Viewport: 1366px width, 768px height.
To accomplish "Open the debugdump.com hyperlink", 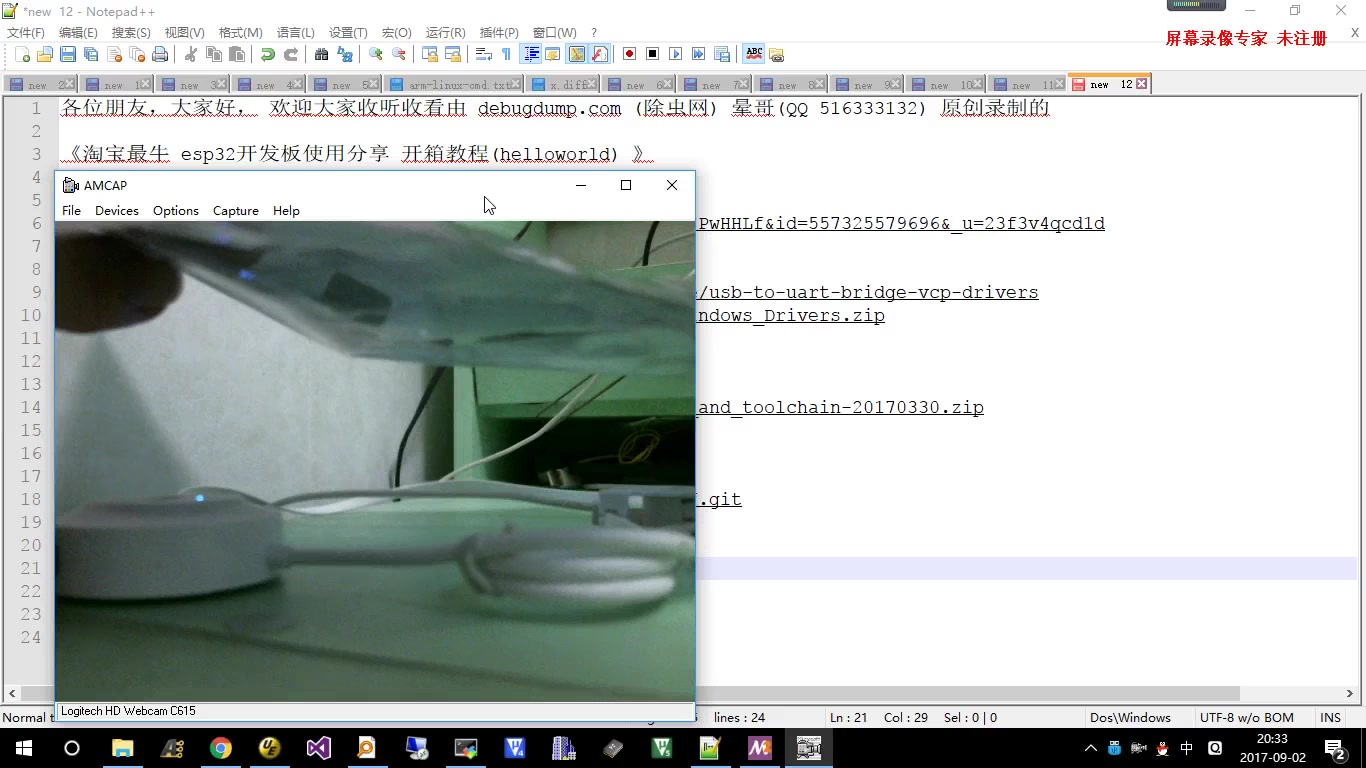I will pyautogui.click(x=549, y=109).
